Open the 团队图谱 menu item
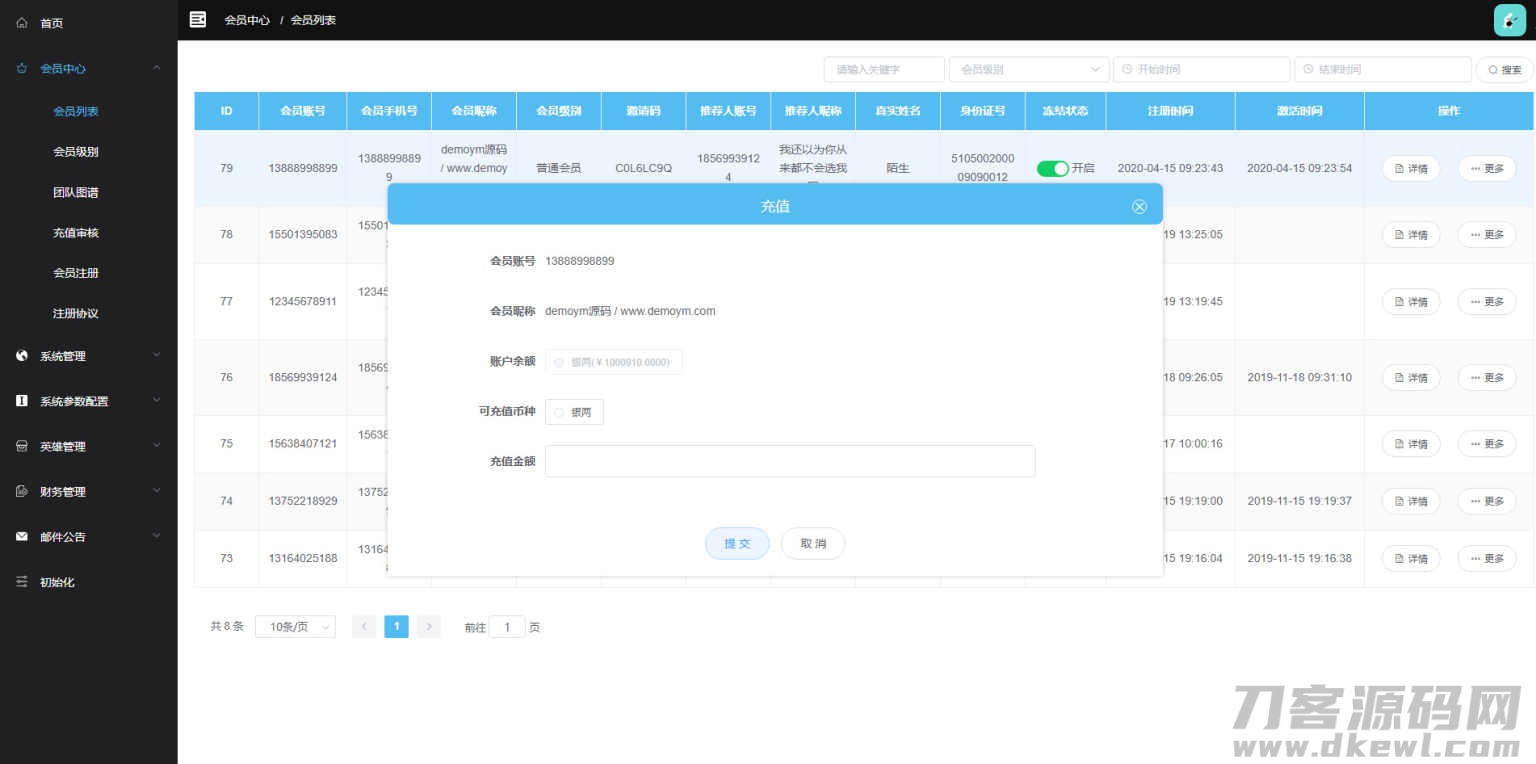Image resolution: width=1536 pixels, height=764 pixels. [x=75, y=192]
